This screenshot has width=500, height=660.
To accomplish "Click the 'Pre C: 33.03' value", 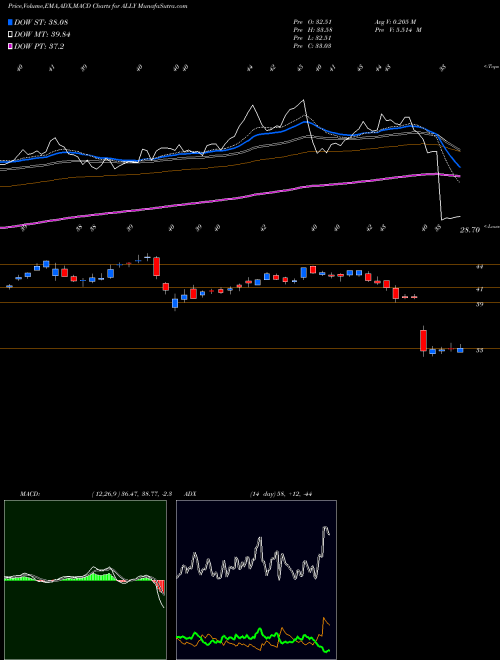I will coord(312,46).
